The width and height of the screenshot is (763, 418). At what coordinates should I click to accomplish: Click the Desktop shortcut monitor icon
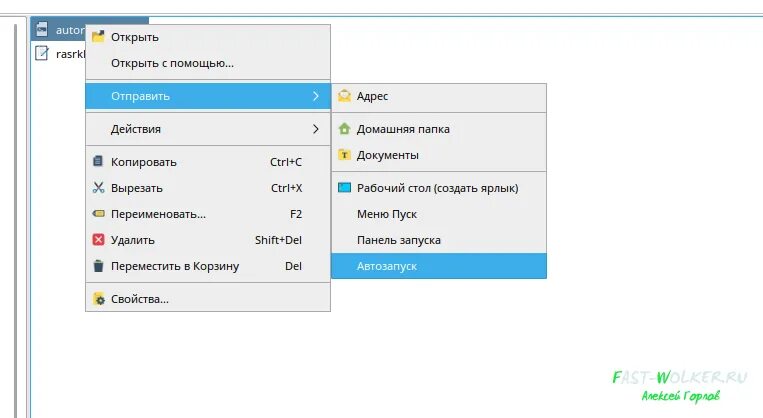click(x=345, y=188)
